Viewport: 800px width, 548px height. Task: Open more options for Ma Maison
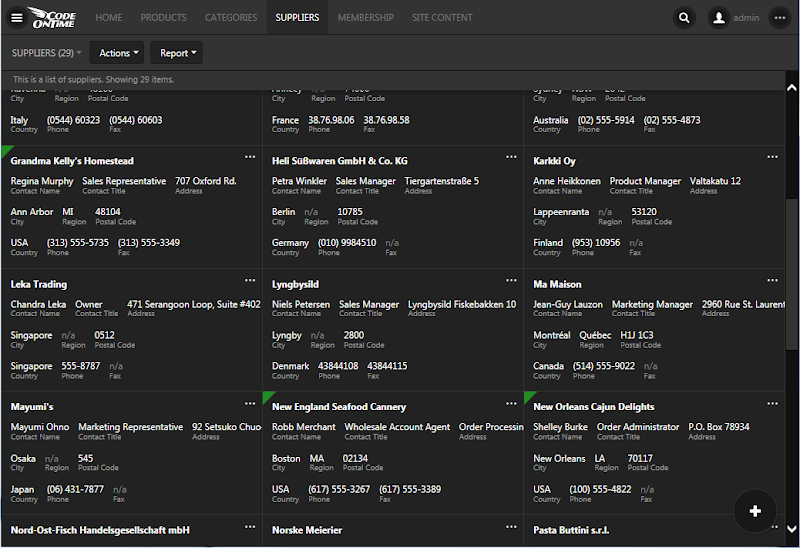tap(772, 281)
